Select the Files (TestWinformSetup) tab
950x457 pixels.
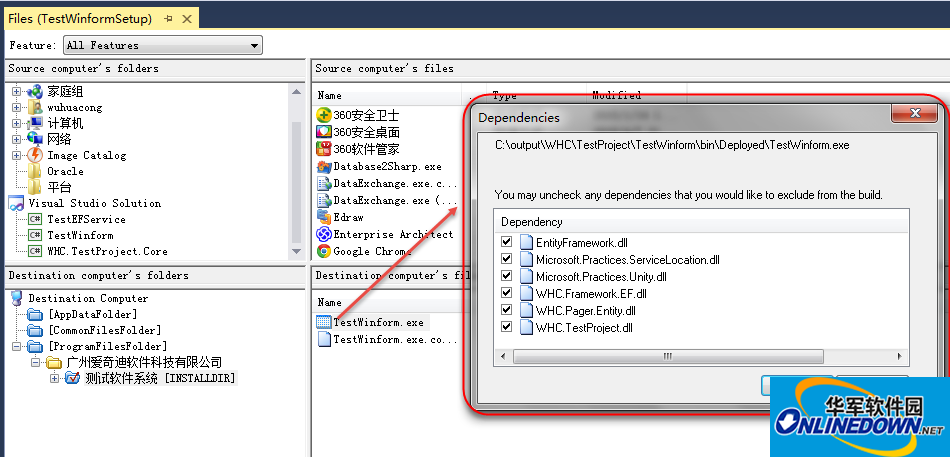coord(80,19)
